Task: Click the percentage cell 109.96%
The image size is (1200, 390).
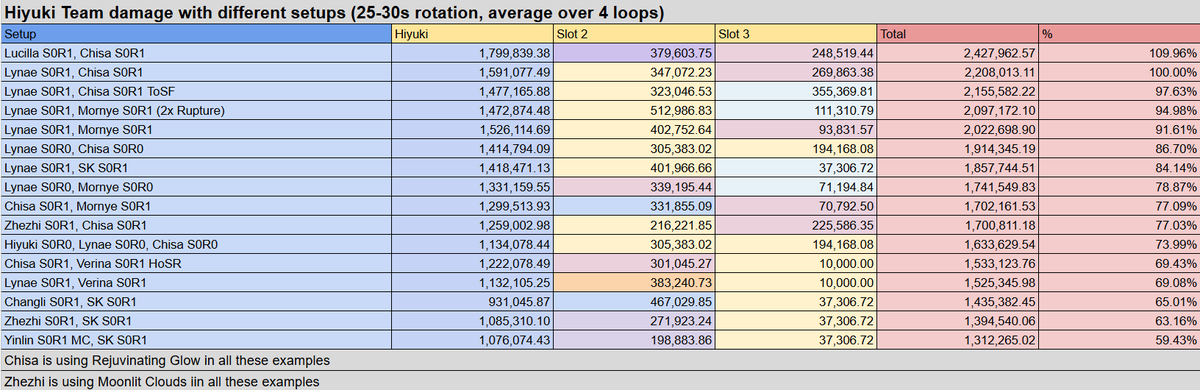Action: tap(1119, 53)
